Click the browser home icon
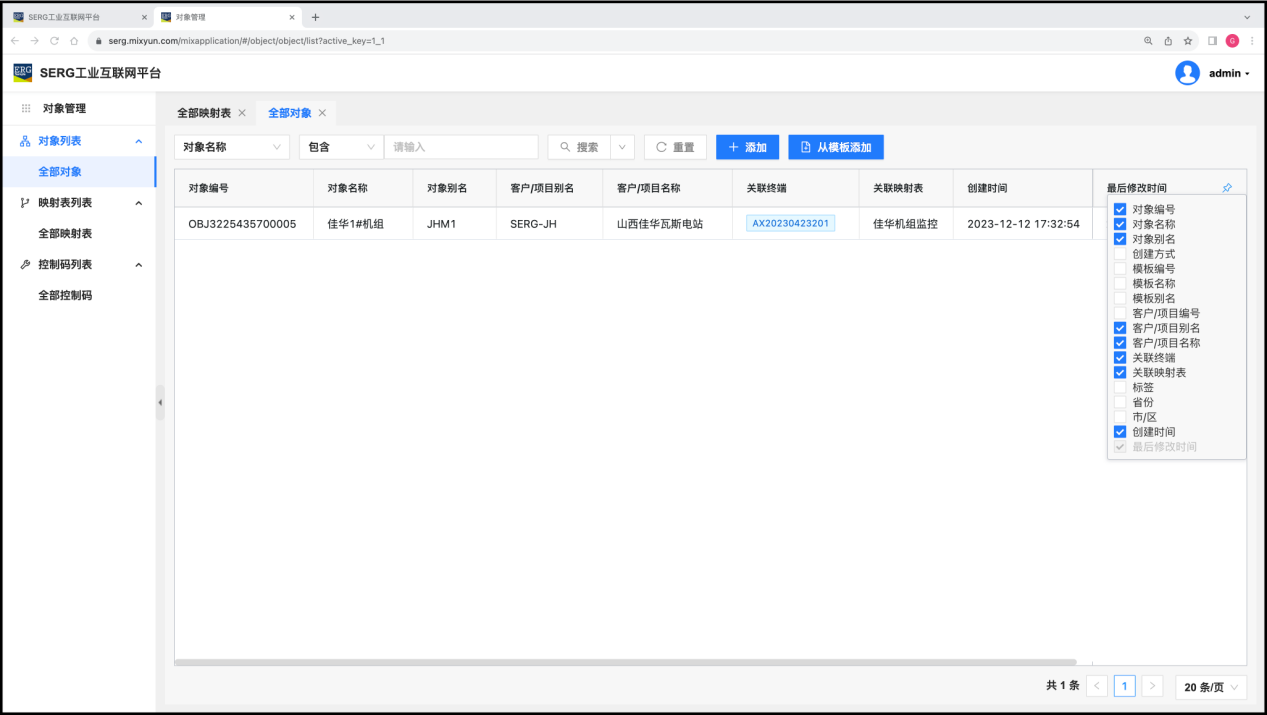This screenshot has height=715, width=1267. [74, 41]
